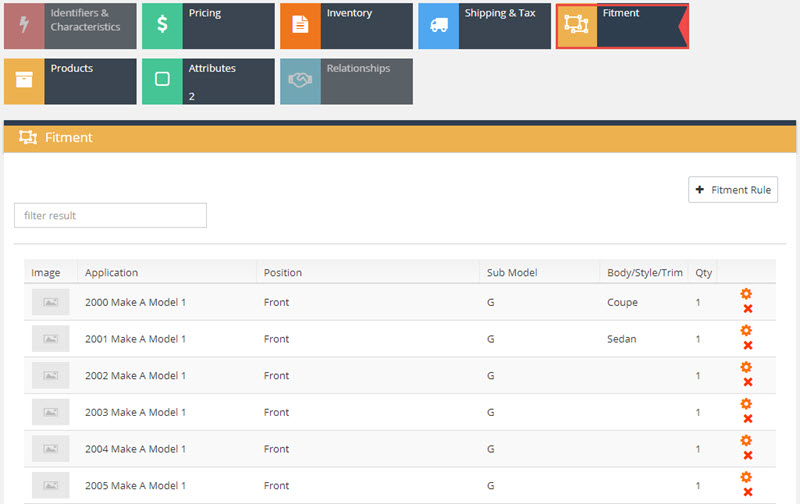Click the document Inventory icon

tap(300, 25)
